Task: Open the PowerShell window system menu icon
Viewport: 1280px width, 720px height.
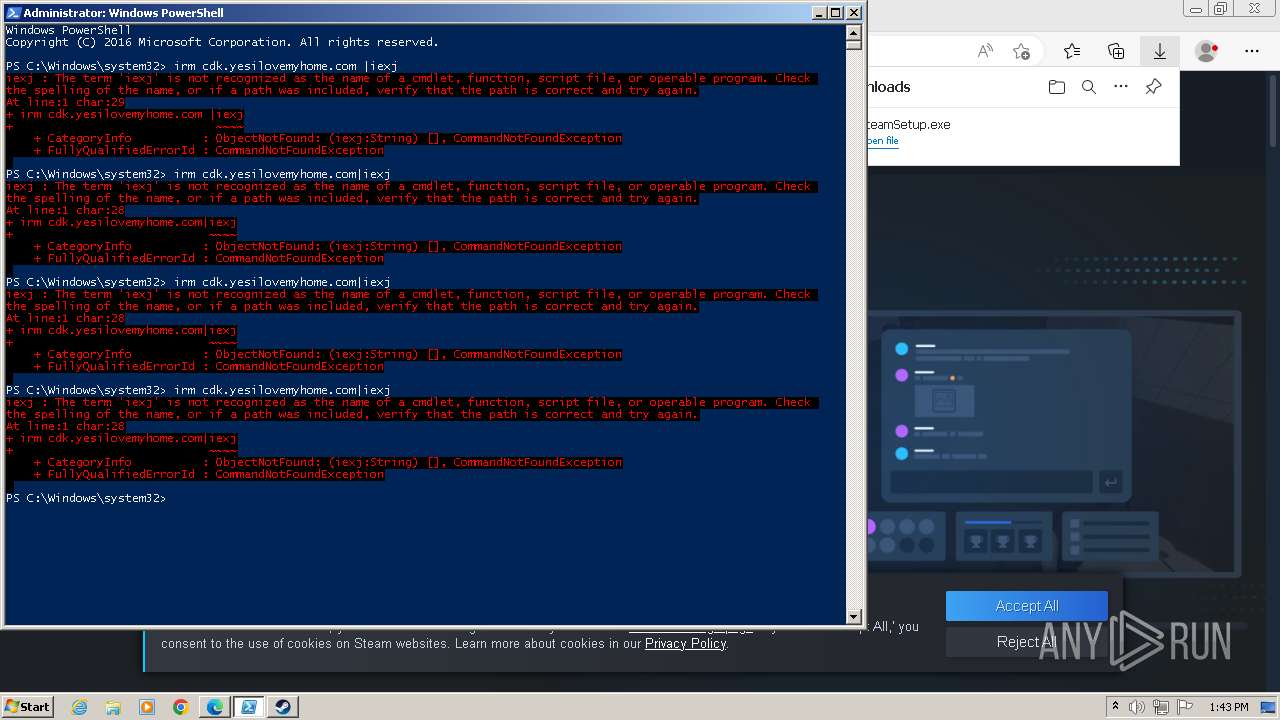Action: click(x=13, y=13)
